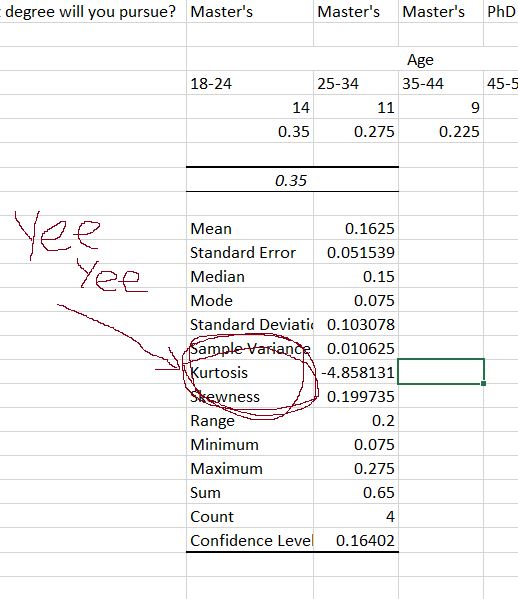518x599 pixels.
Task: Select the value 0.103078
Action: pyautogui.click(x=356, y=324)
